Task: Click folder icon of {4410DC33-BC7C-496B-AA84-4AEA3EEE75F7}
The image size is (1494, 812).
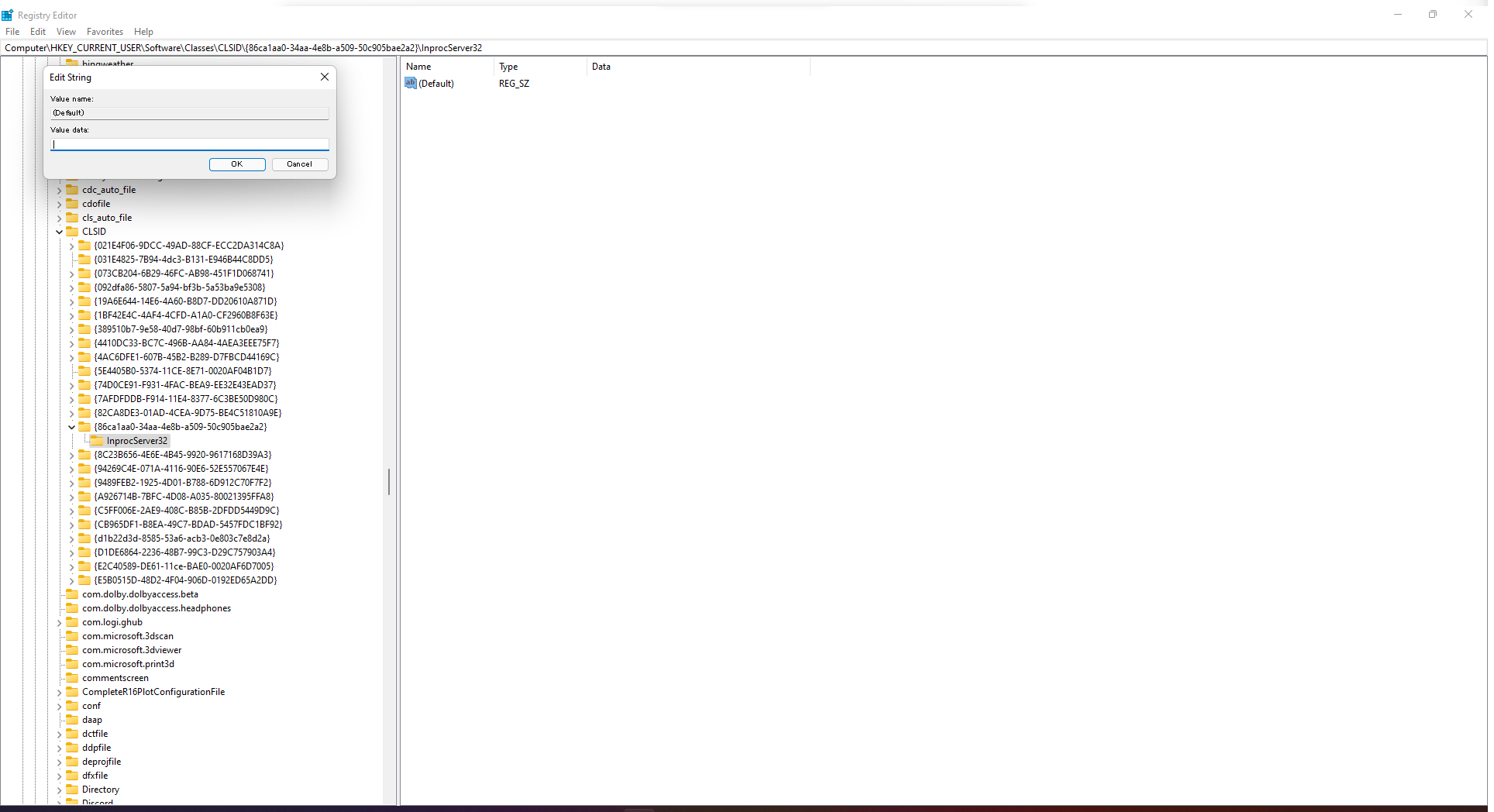Action: (84, 342)
